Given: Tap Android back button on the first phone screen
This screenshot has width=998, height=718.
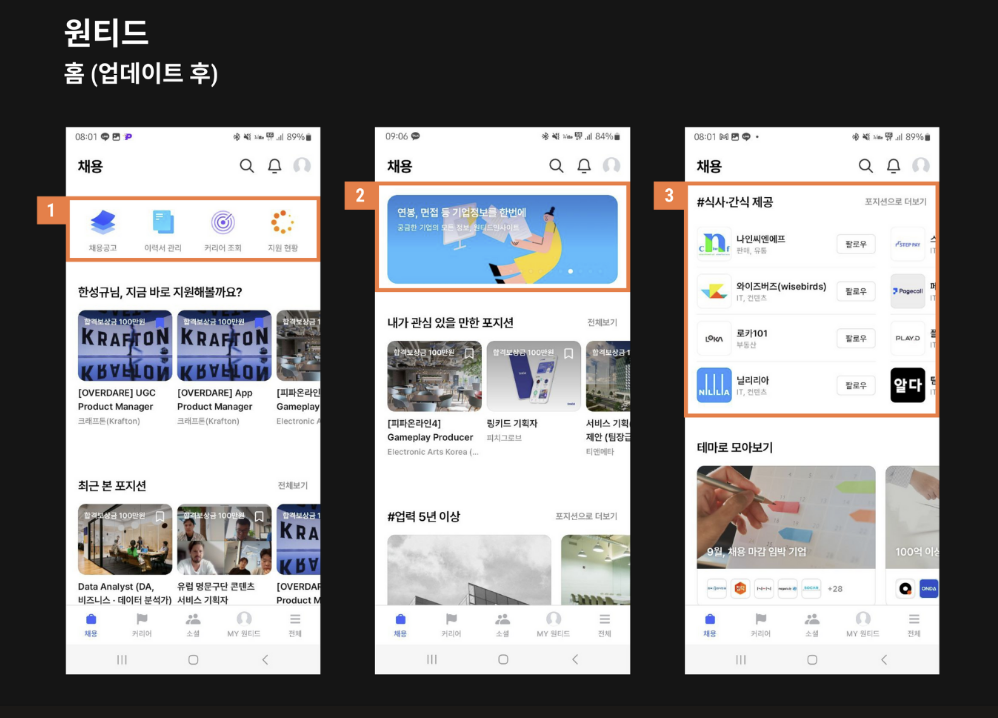Looking at the screenshot, I should pyautogui.click(x=265, y=659).
